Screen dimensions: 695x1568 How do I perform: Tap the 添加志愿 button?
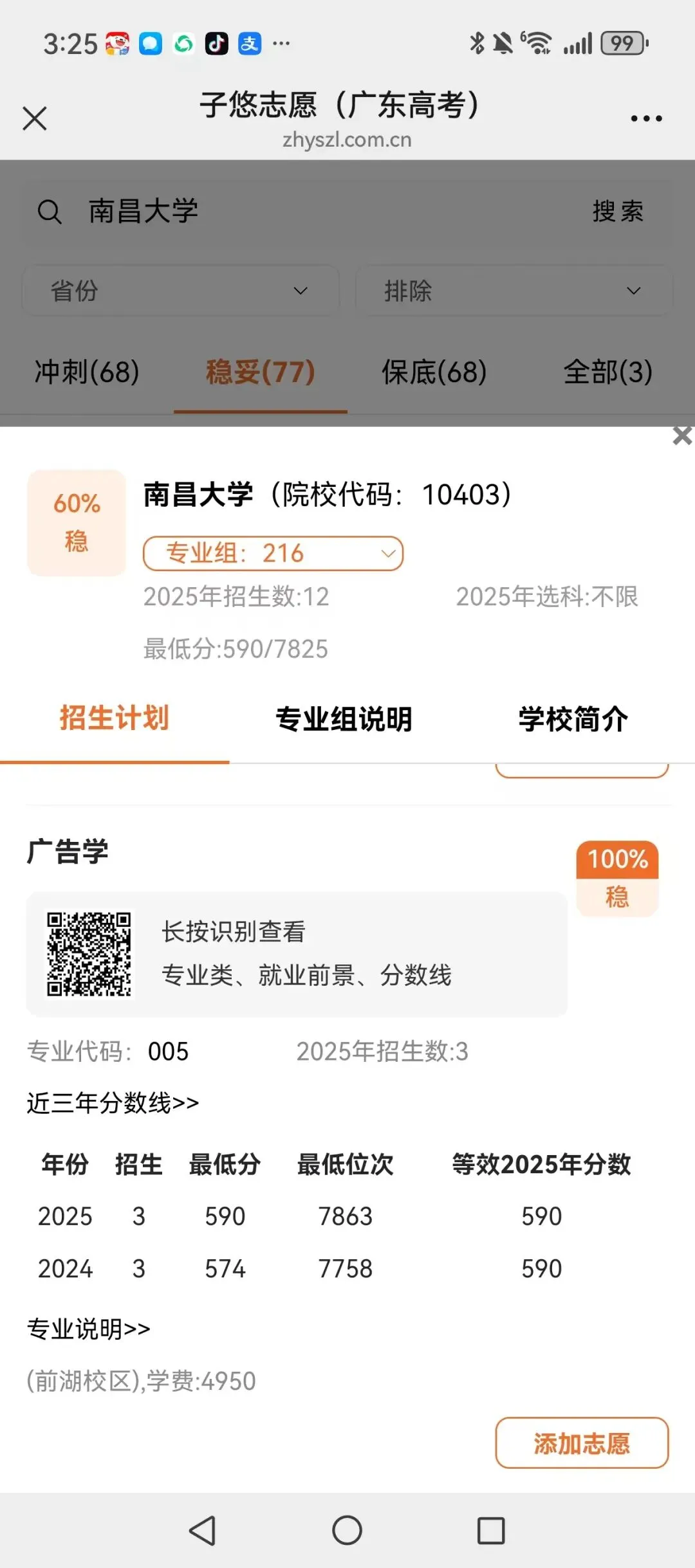(582, 1443)
